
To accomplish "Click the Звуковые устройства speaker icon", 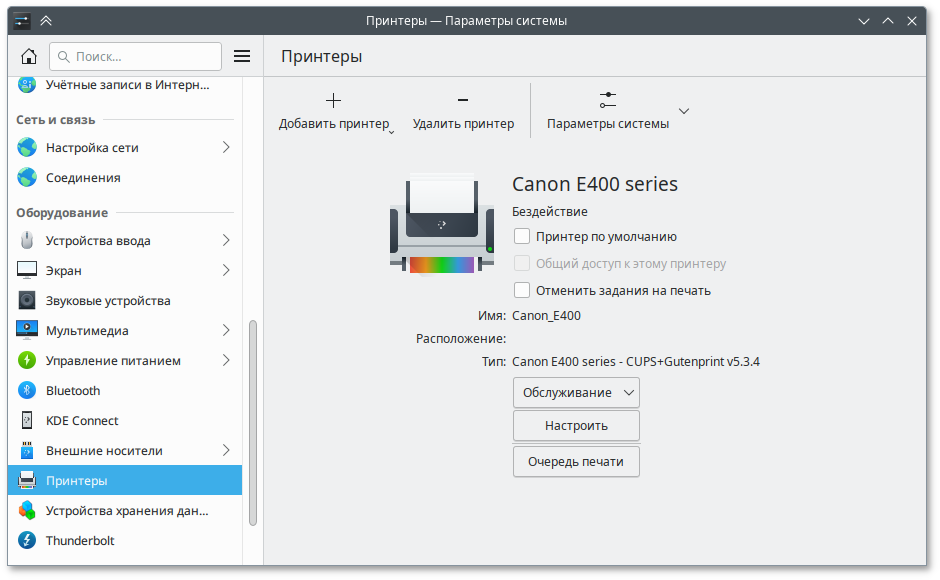I will pyautogui.click(x=27, y=301).
